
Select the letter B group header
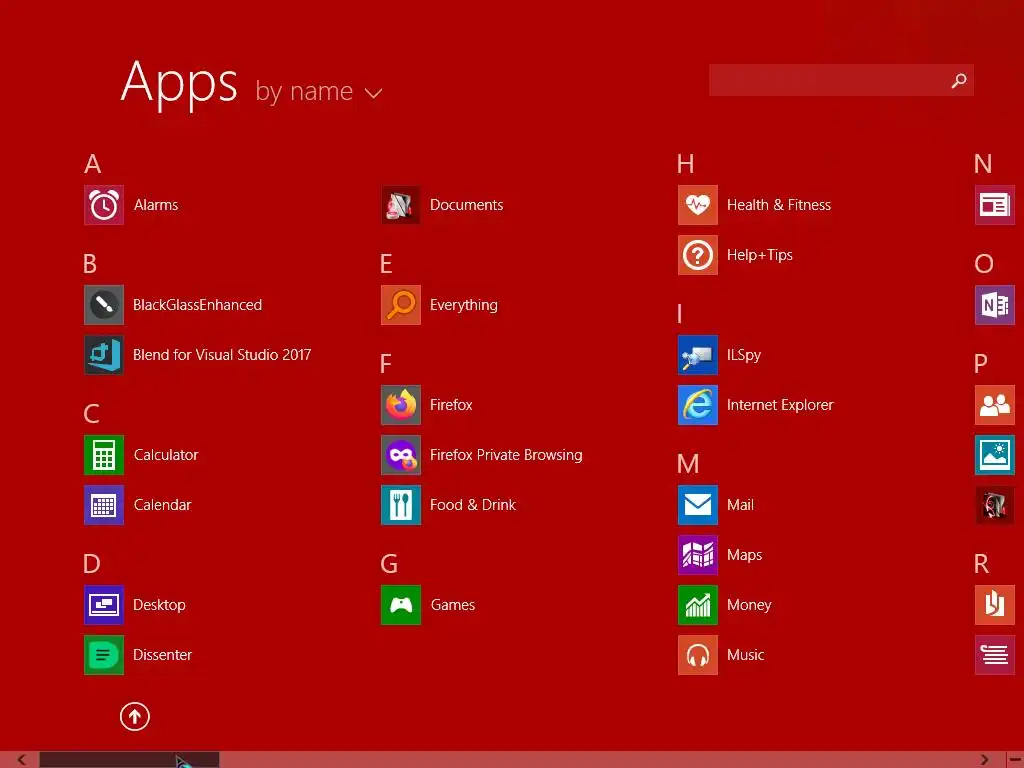[x=90, y=264]
